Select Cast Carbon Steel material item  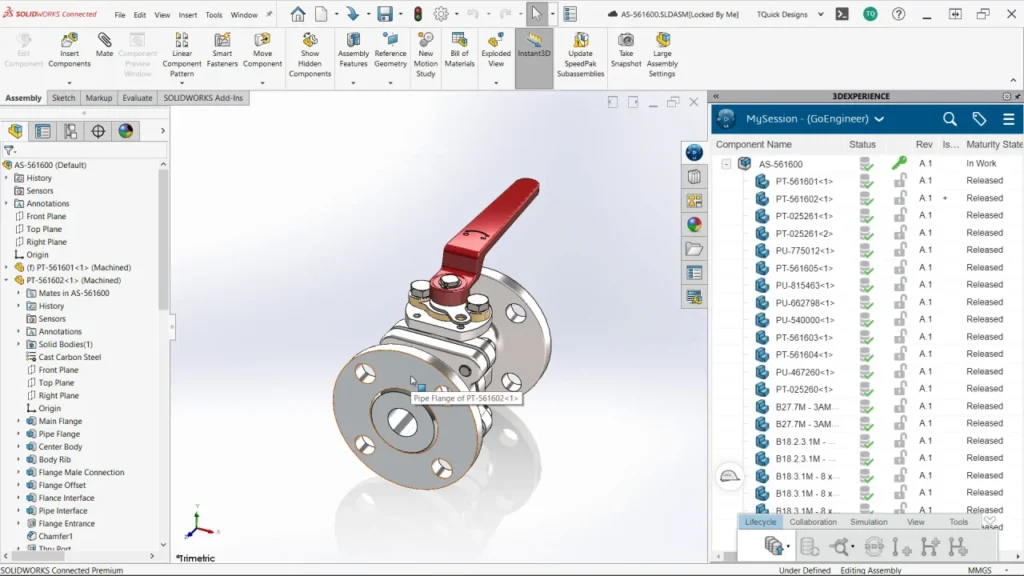[x=69, y=357]
